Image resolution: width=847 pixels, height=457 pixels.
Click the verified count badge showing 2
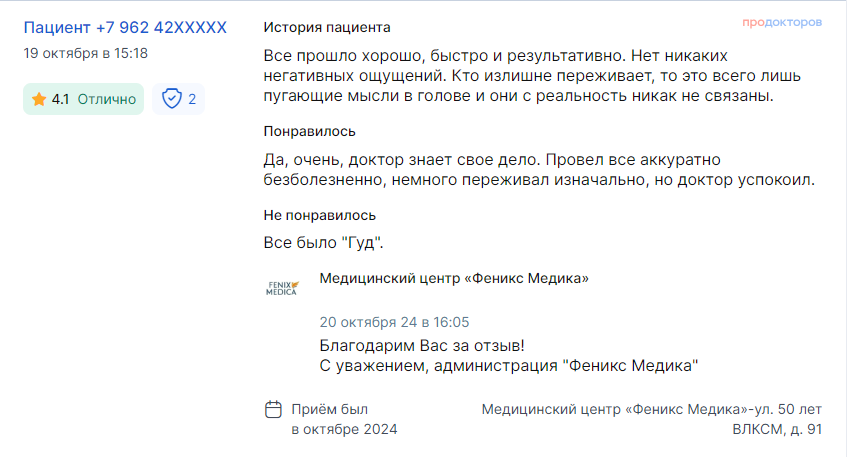coord(178,99)
